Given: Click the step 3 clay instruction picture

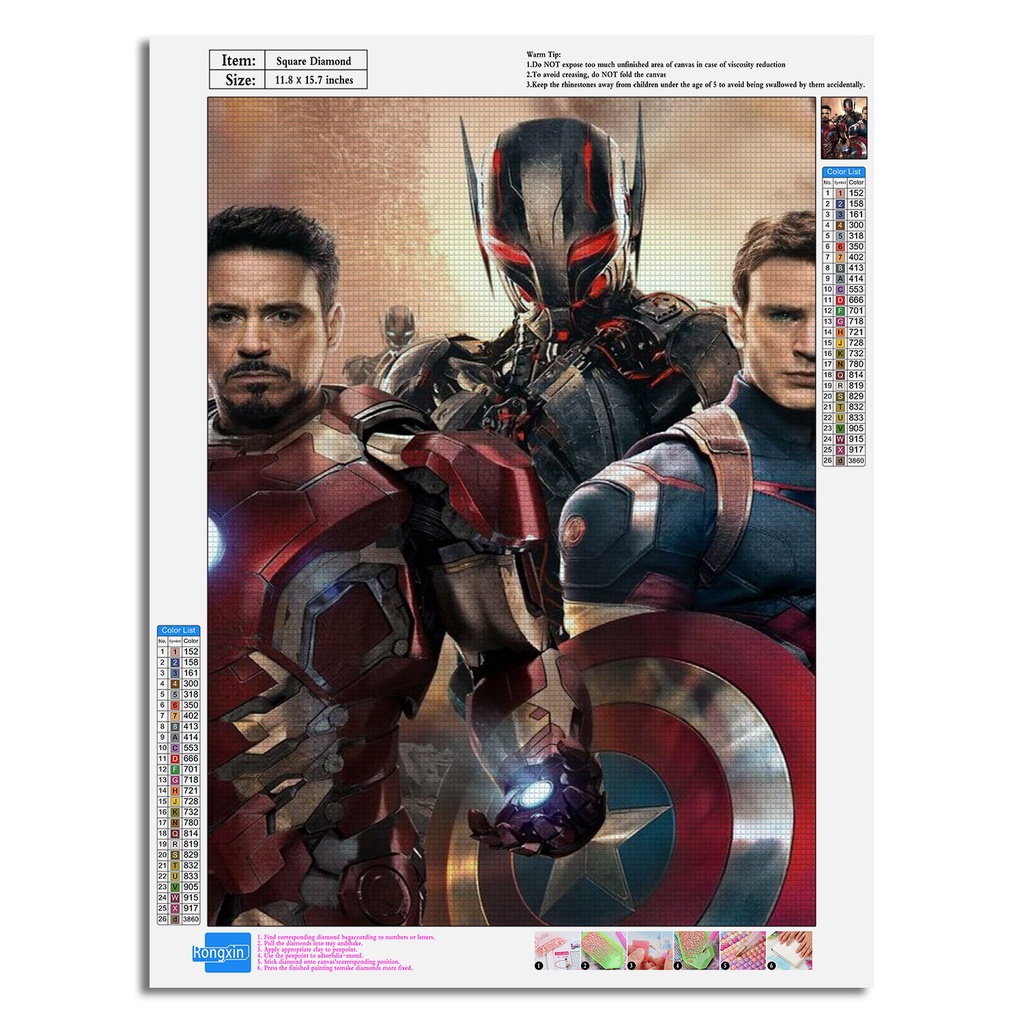Looking at the screenshot, I should pos(650,948).
